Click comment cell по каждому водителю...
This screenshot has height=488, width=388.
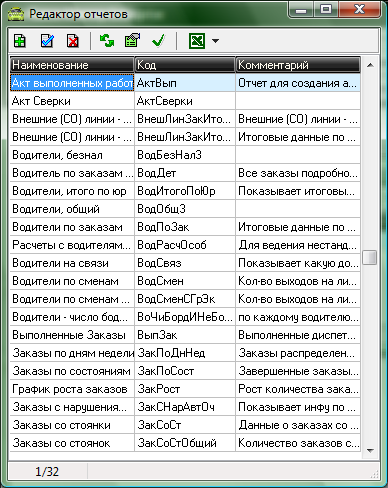298,317
